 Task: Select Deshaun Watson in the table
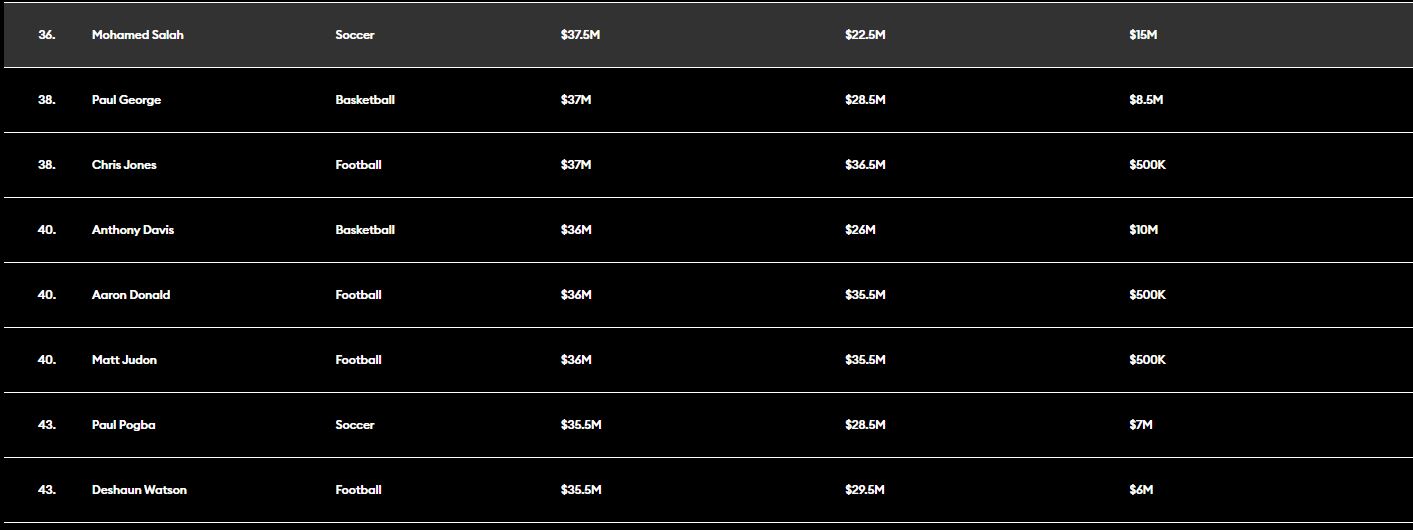pos(139,490)
